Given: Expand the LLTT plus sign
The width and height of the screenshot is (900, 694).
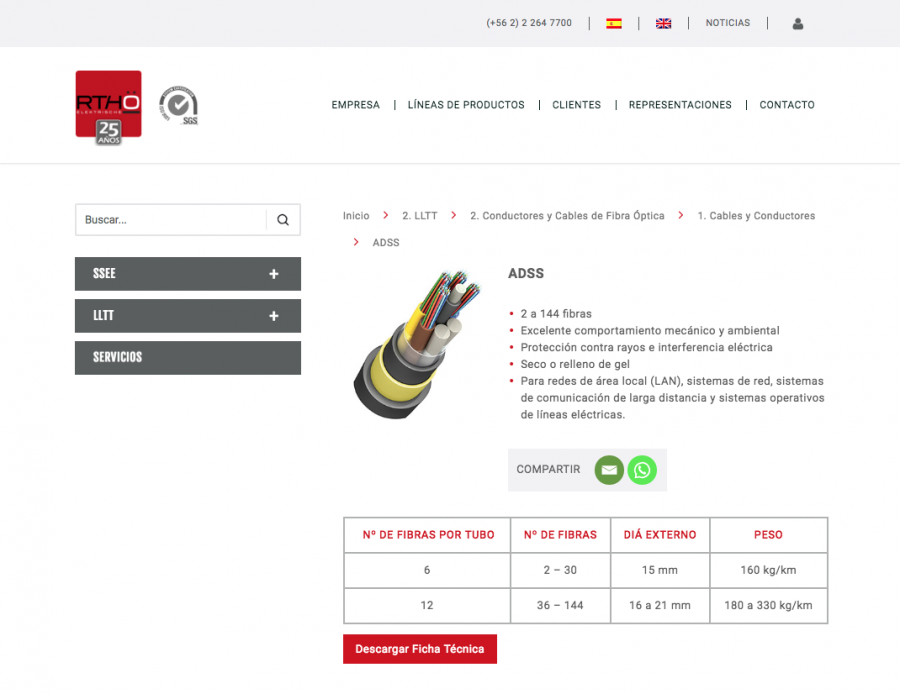Looking at the screenshot, I should pyautogui.click(x=274, y=316).
